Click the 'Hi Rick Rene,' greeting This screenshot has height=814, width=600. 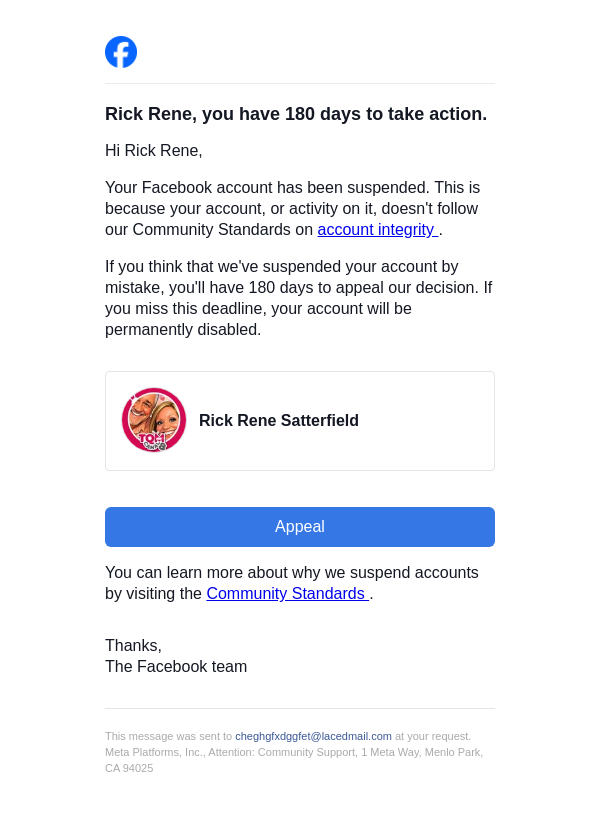[x=154, y=151]
